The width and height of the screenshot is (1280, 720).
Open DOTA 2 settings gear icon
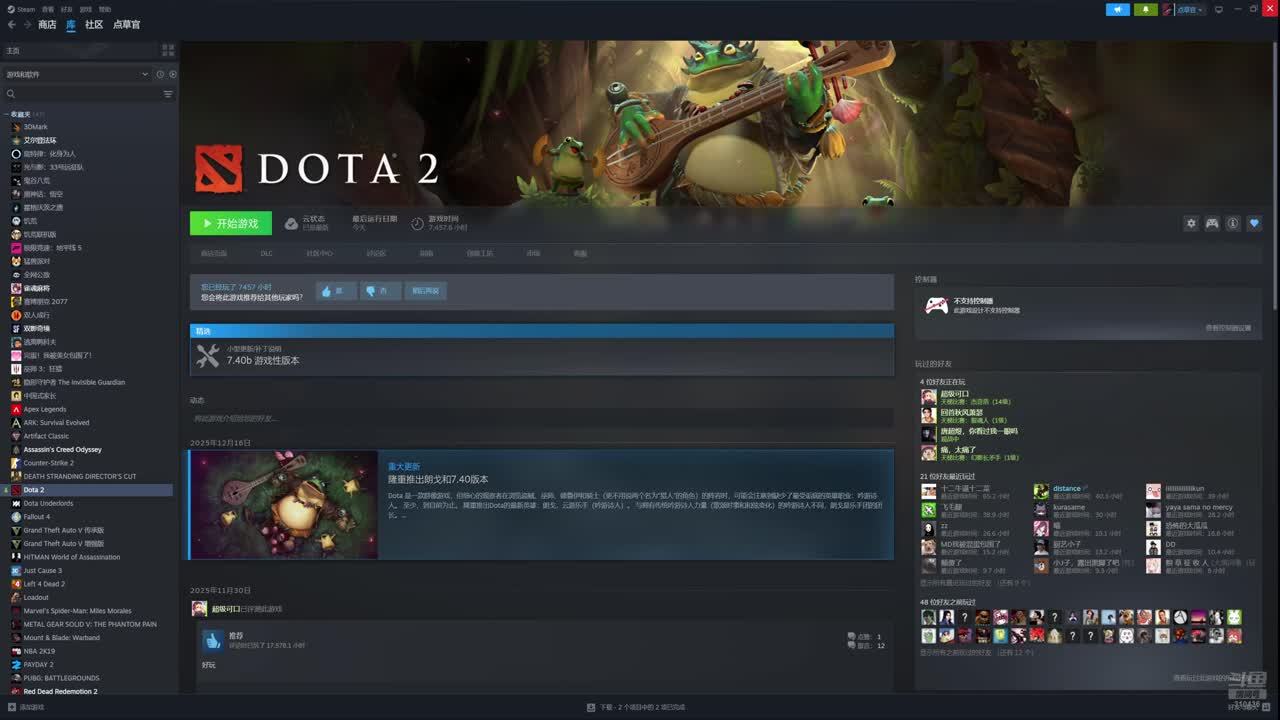(x=1190, y=223)
